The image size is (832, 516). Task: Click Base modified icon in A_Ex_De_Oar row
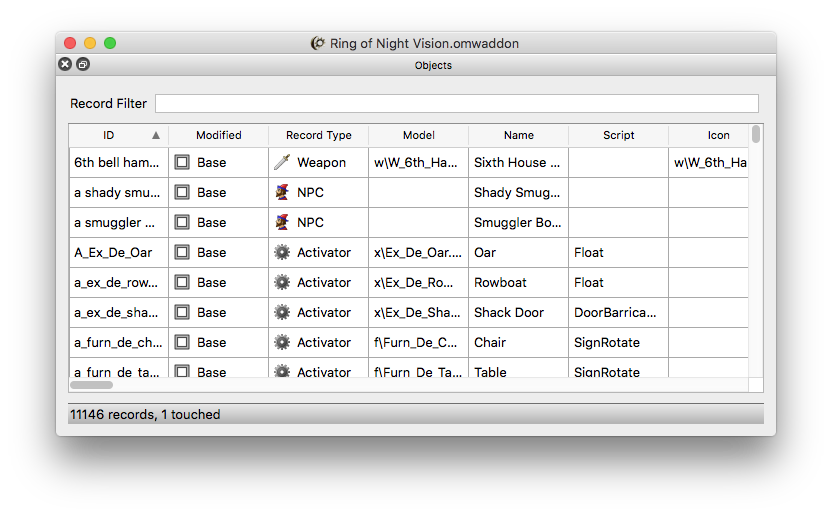click(x=182, y=252)
